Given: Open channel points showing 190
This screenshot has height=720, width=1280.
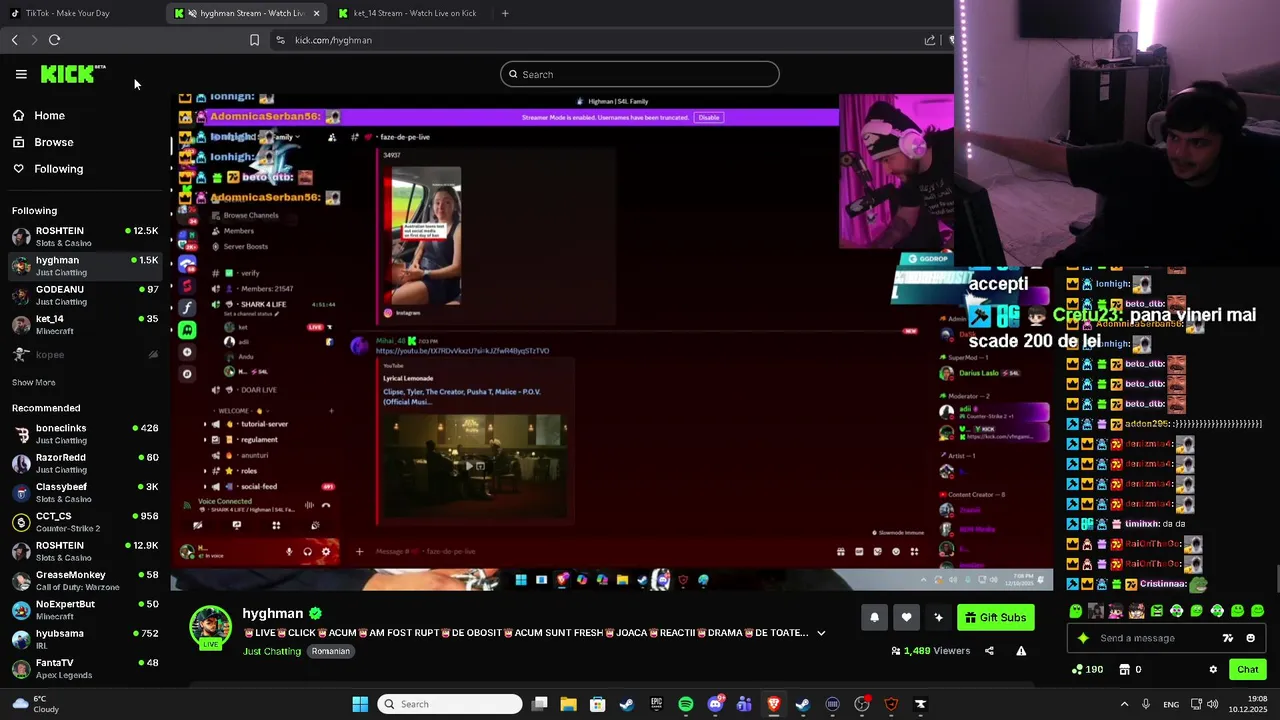Looking at the screenshot, I should point(1087,669).
